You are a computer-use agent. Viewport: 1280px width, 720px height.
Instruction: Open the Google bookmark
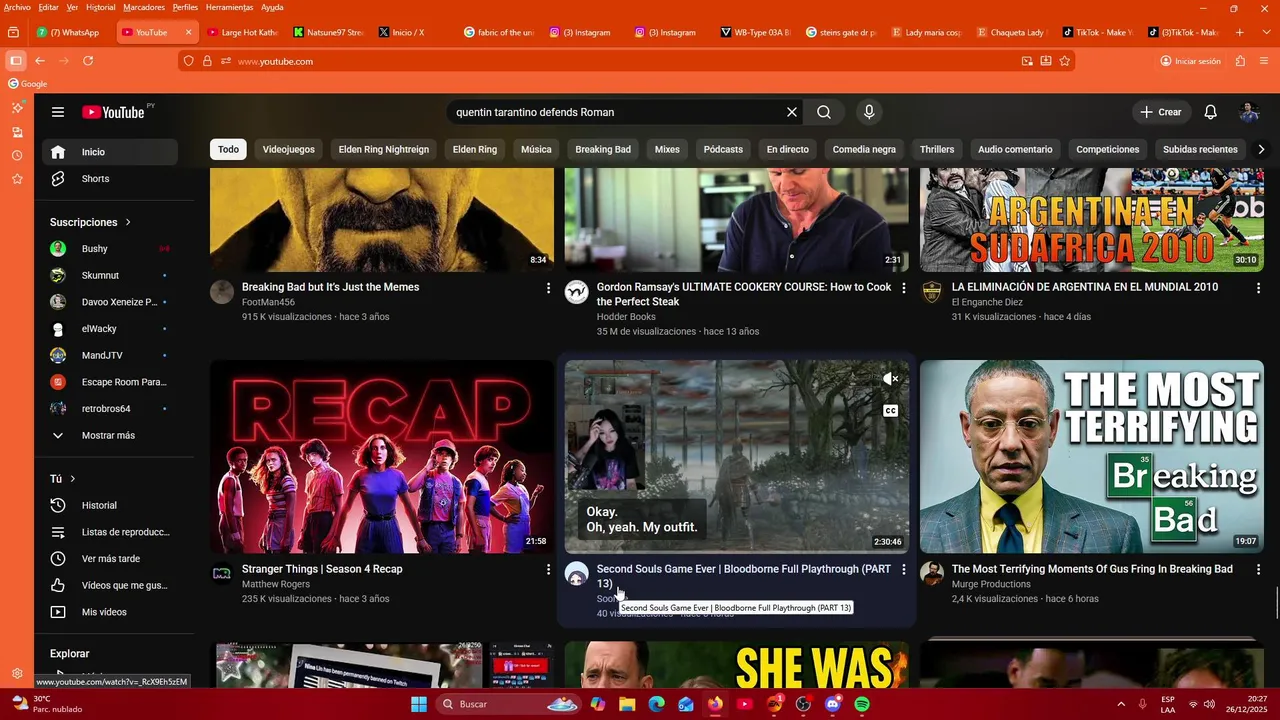click(x=28, y=84)
